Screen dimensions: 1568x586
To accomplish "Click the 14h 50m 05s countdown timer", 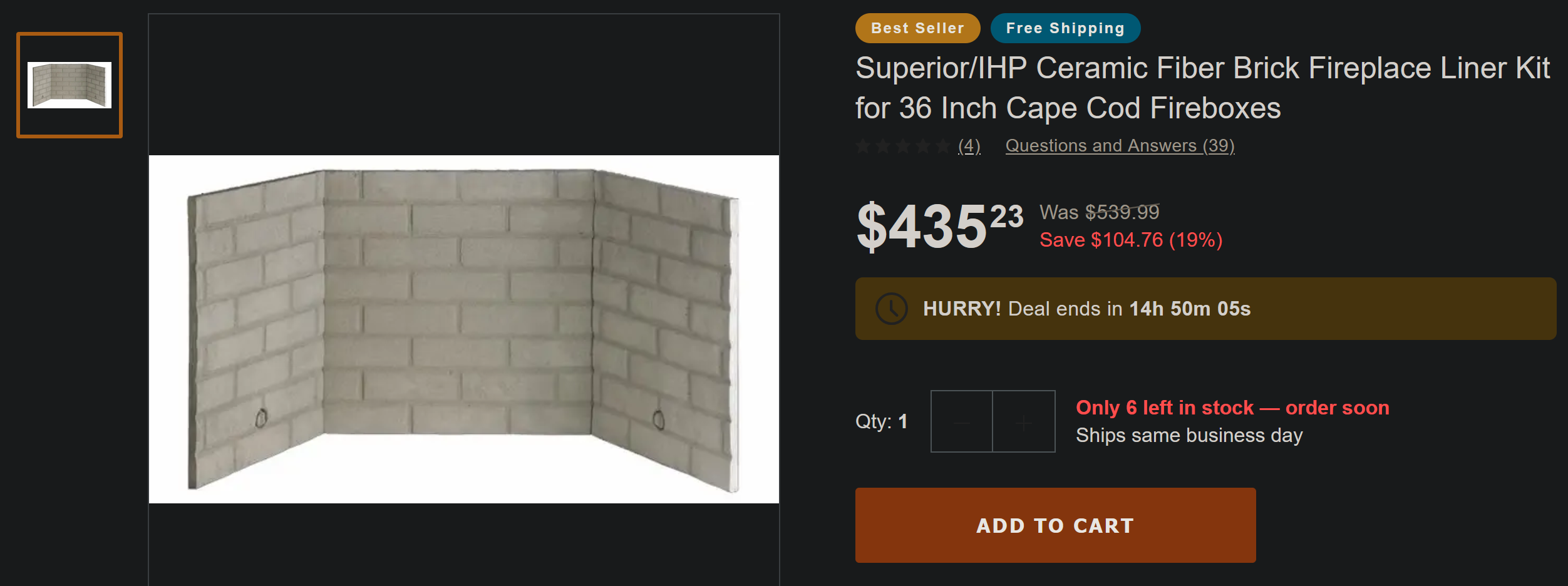I will tap(1189, 309).
